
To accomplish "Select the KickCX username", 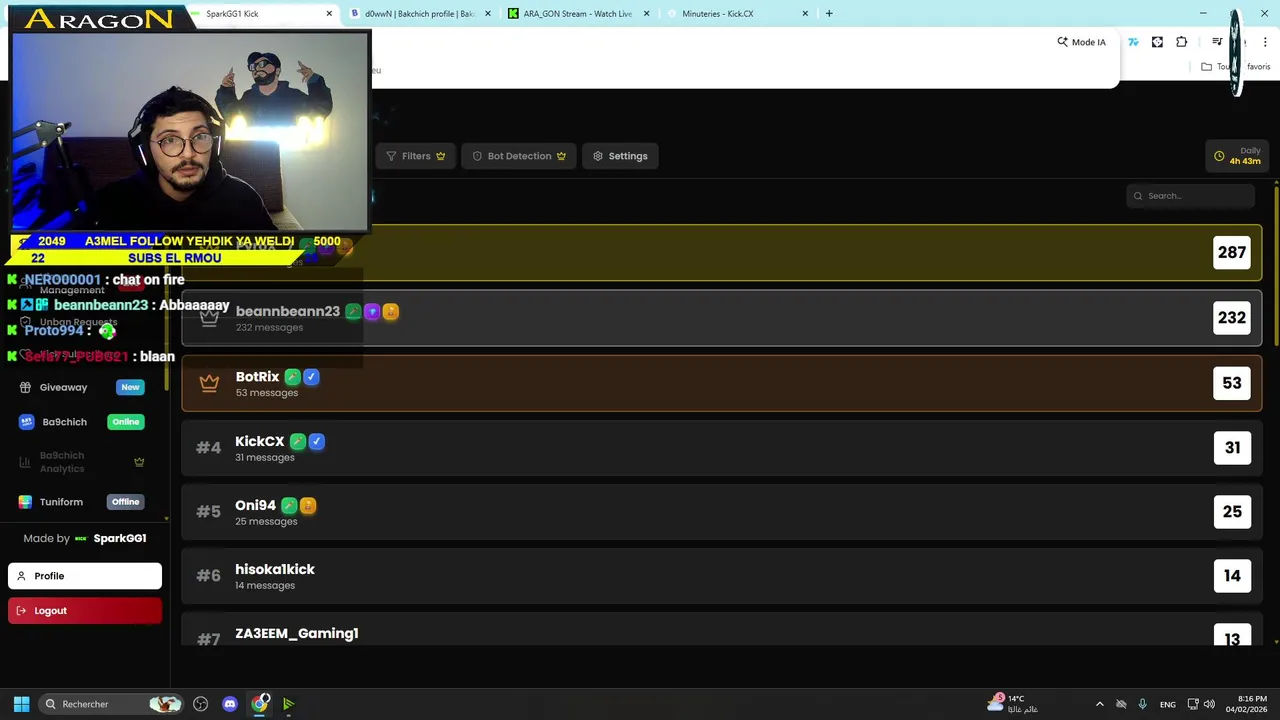I will pos(260,441).
